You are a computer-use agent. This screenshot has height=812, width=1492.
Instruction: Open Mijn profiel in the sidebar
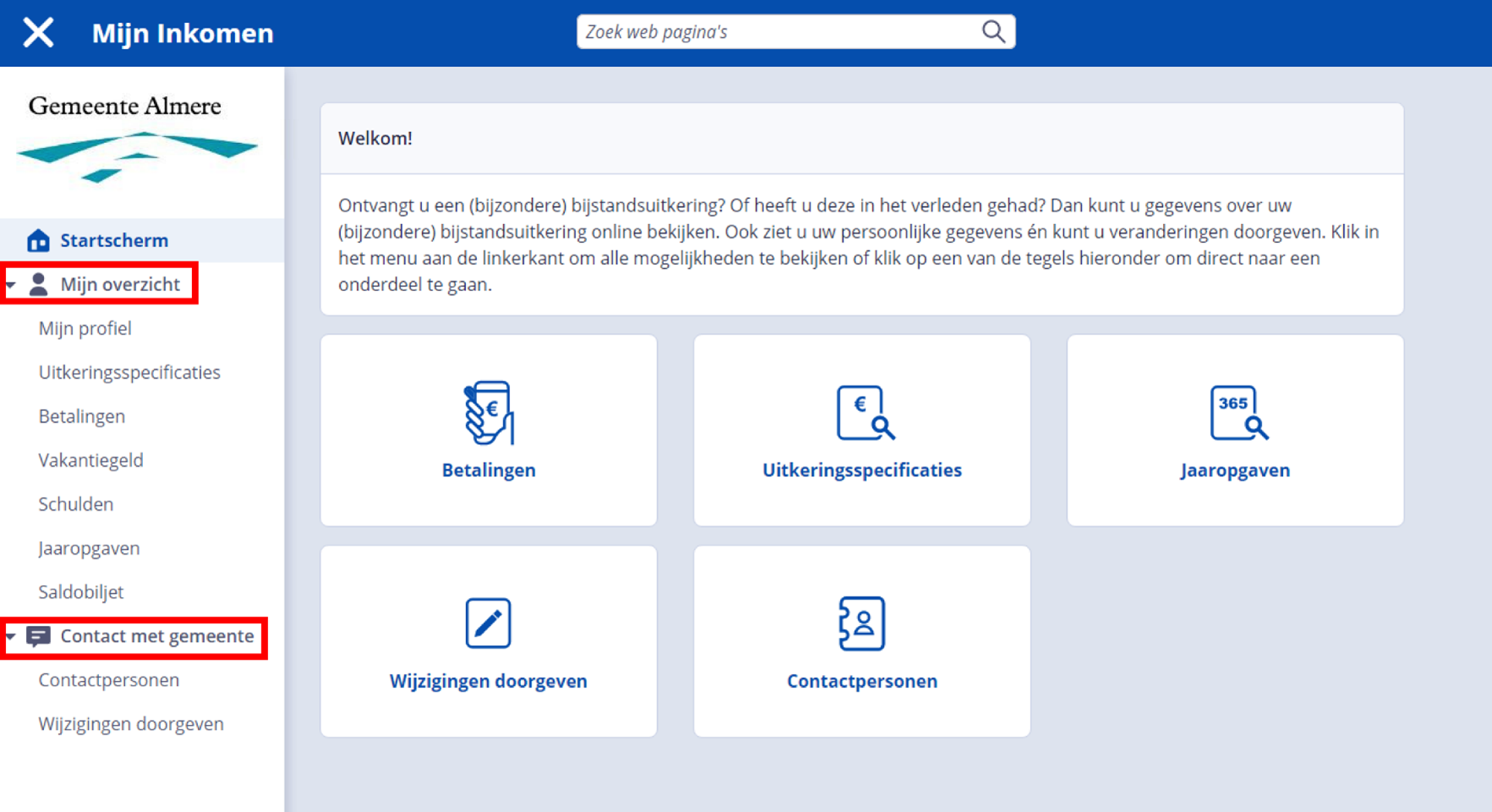click(85, 328)
